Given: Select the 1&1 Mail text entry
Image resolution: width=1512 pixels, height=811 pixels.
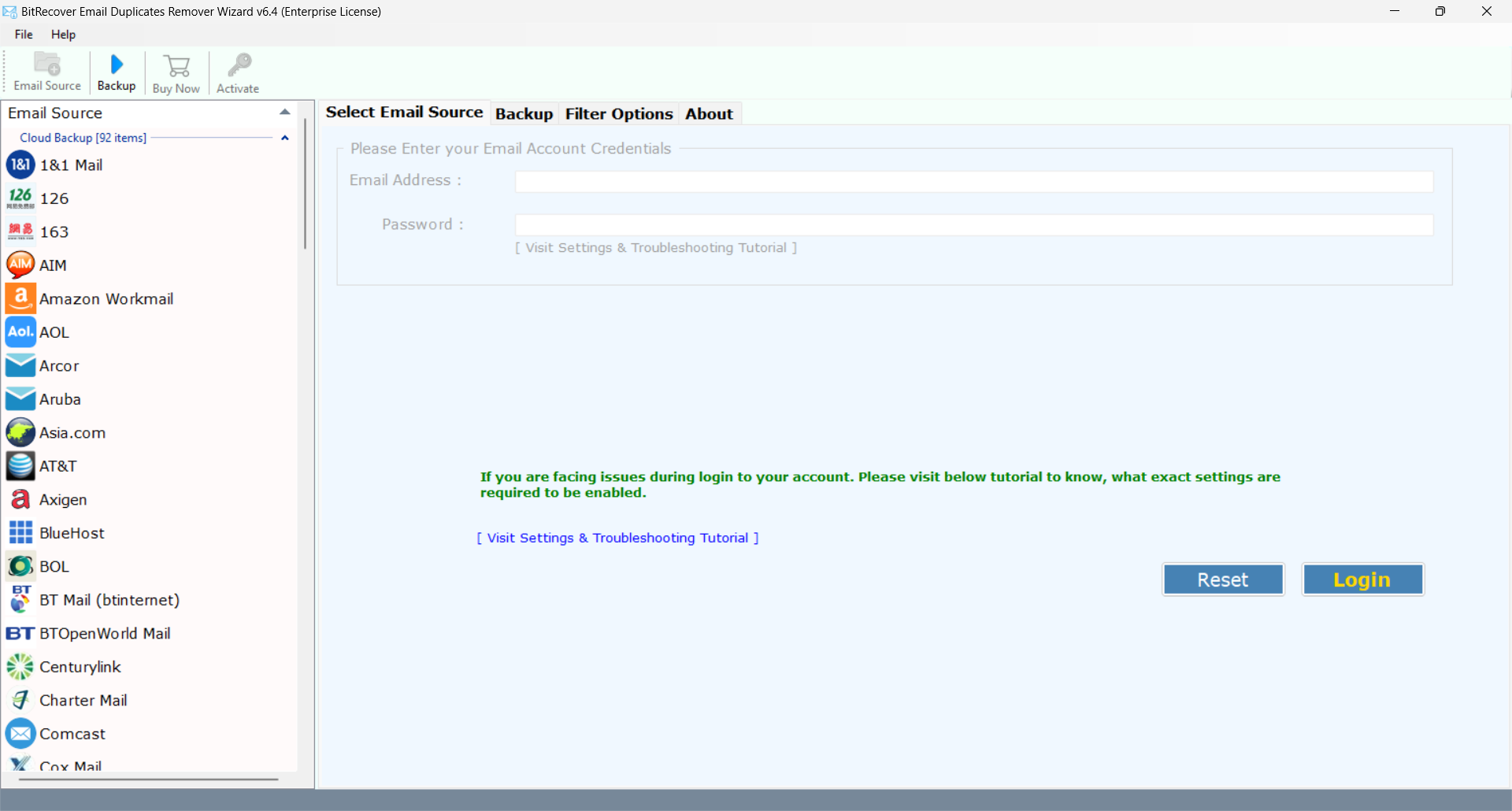Looking at the screenshot, I should 72,165.
